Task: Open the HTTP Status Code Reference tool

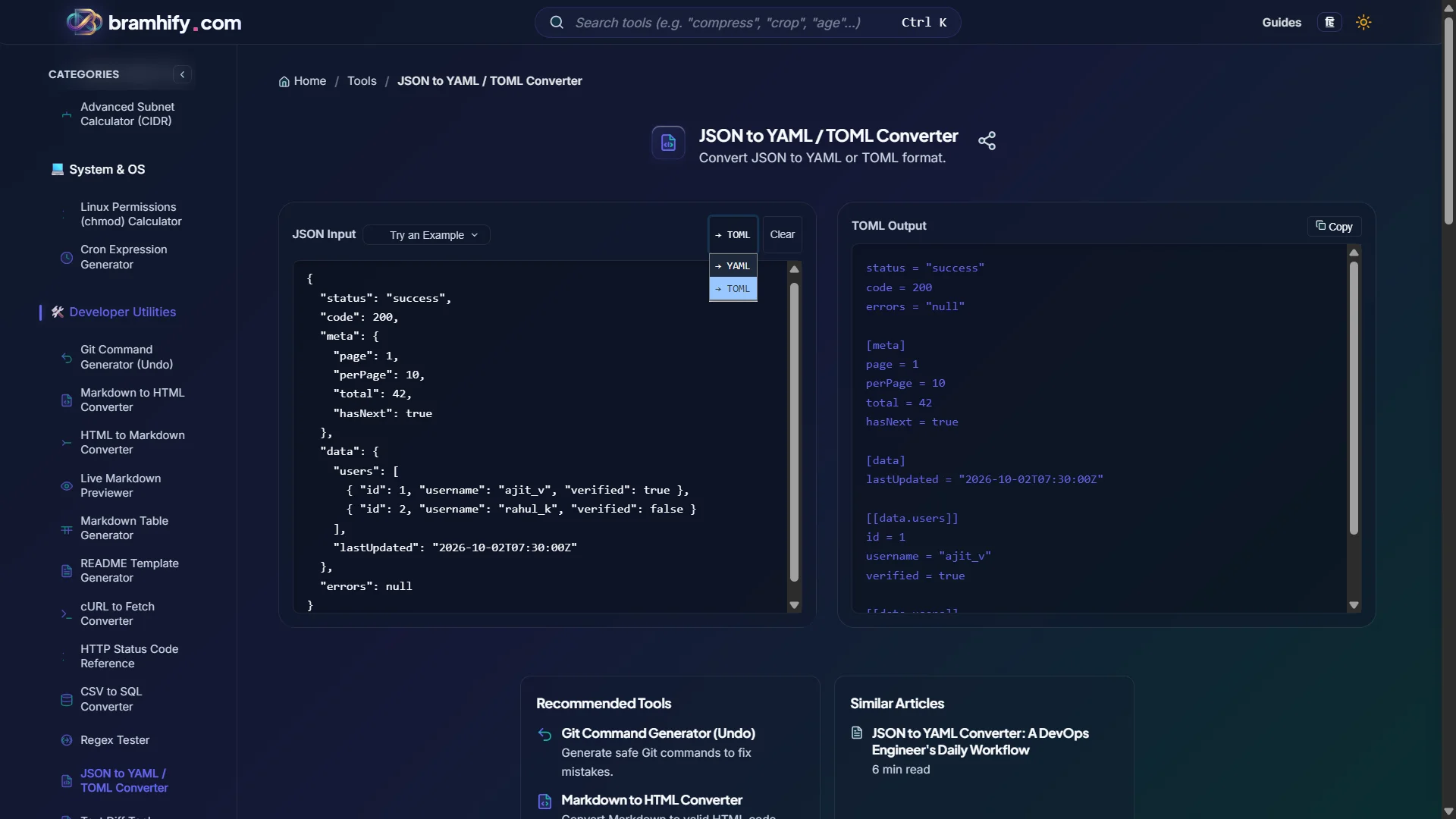Action: pos(130,657)
